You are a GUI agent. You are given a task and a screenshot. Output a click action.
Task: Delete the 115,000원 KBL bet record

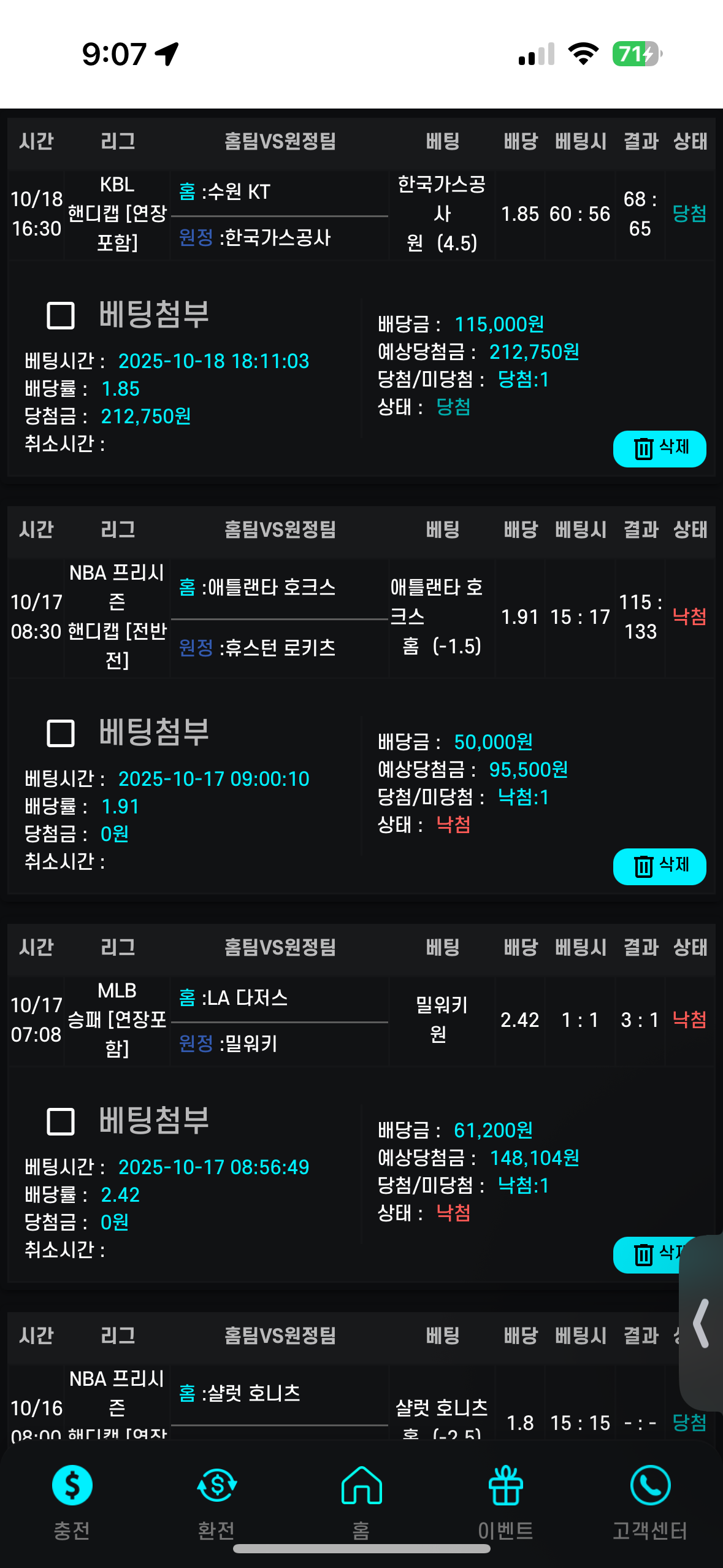point(659,448)
